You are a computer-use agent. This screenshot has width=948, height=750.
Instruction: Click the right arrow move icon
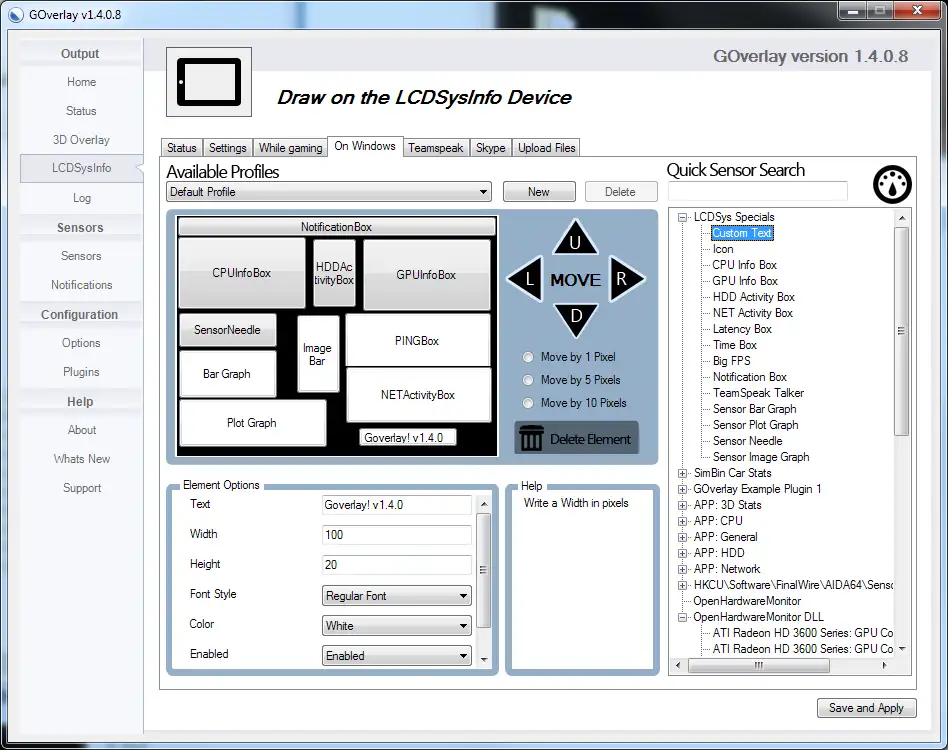(623, 280)
